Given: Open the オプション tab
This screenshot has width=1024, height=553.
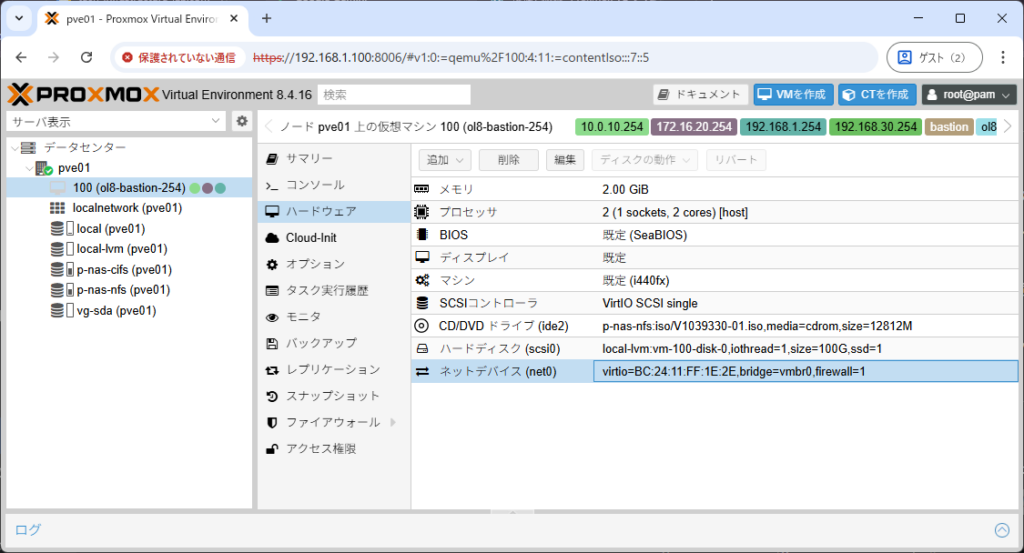Looking at the screenshot, I should pyautogui.click(x=334, y=264).
